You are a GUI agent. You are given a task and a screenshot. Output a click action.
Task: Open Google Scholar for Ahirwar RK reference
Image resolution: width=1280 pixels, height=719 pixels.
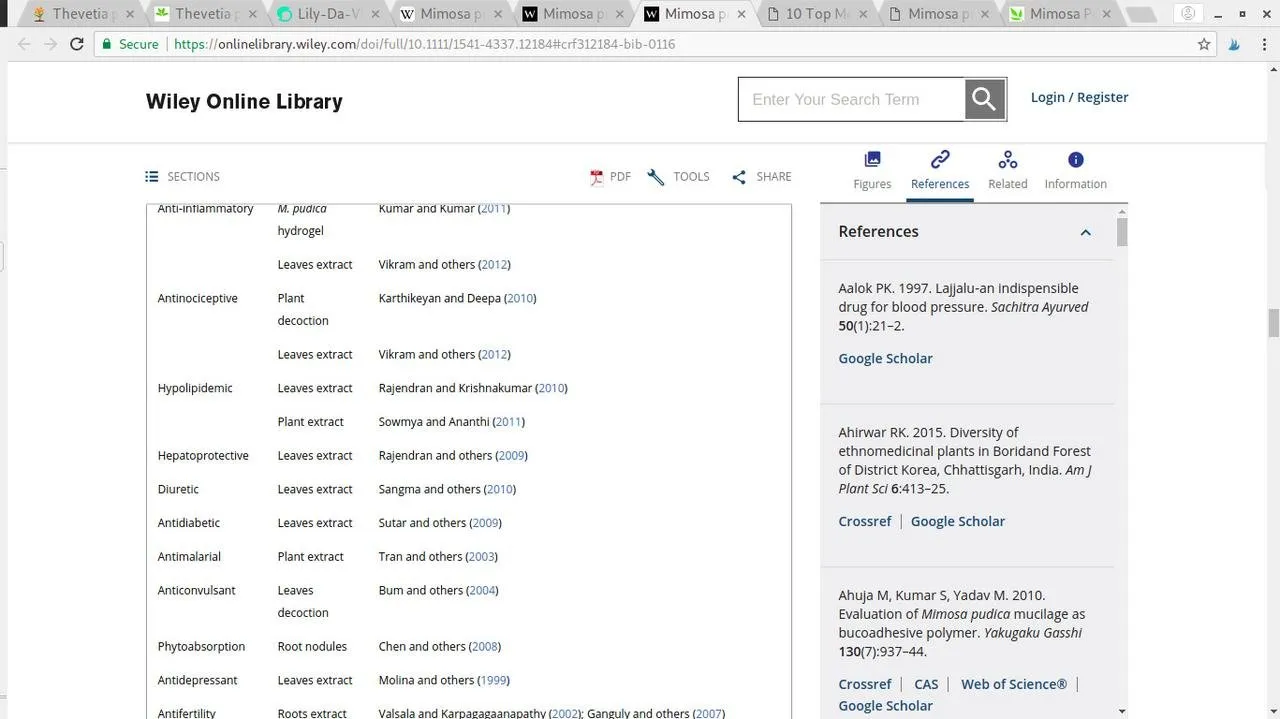[957, 521]
